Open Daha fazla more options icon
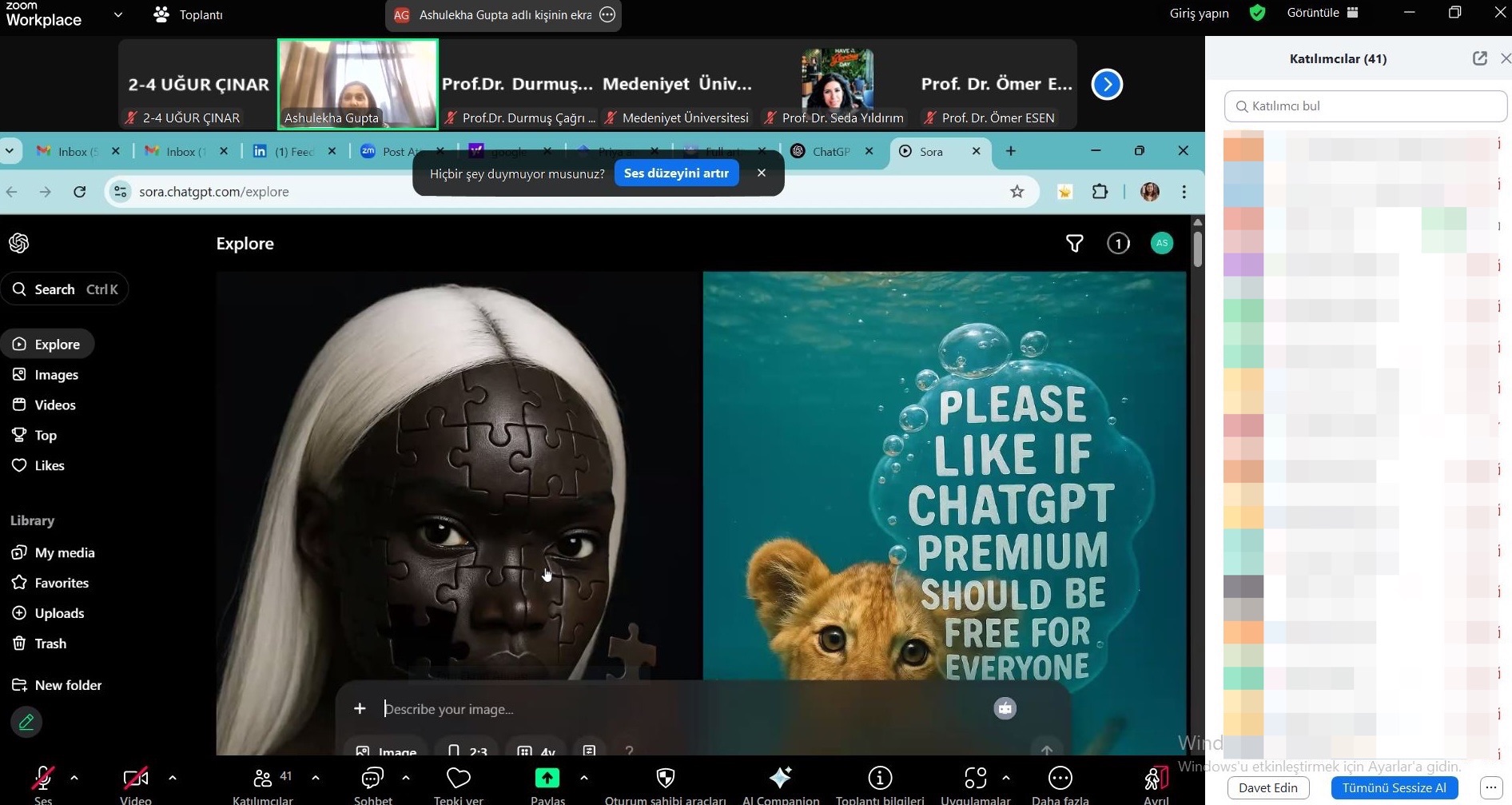Viewport: 1512px width, 805px height. (x=1060, y=778)
